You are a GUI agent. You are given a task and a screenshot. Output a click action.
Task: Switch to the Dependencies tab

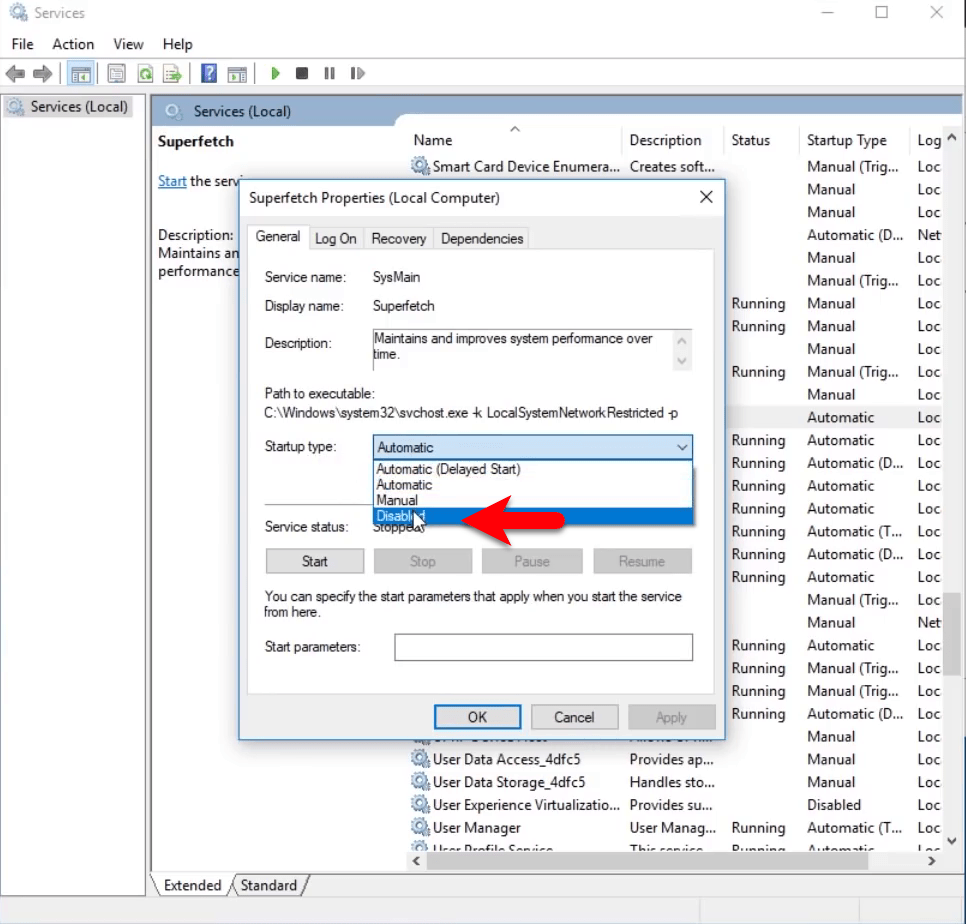click(x=482, y=239)
